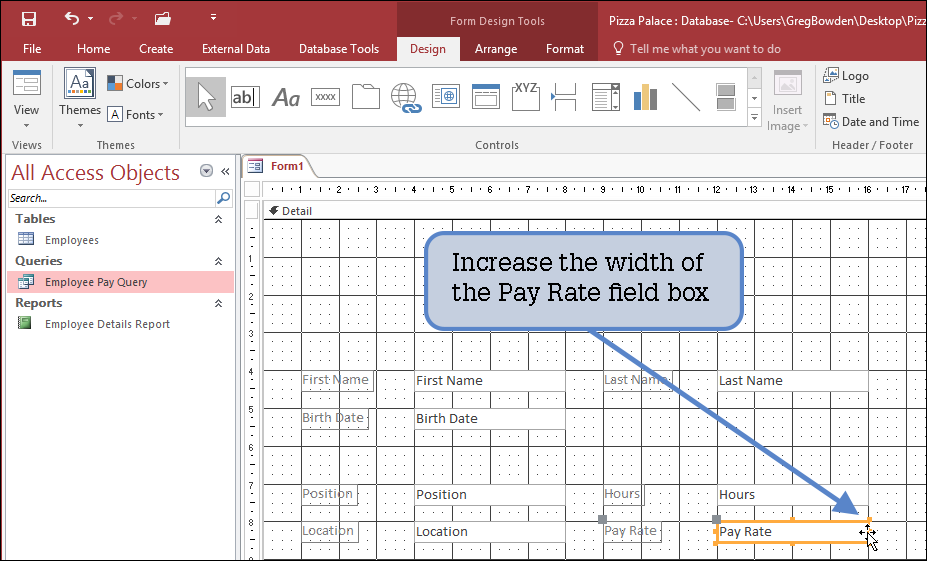Switch to the Format tab

565,49
